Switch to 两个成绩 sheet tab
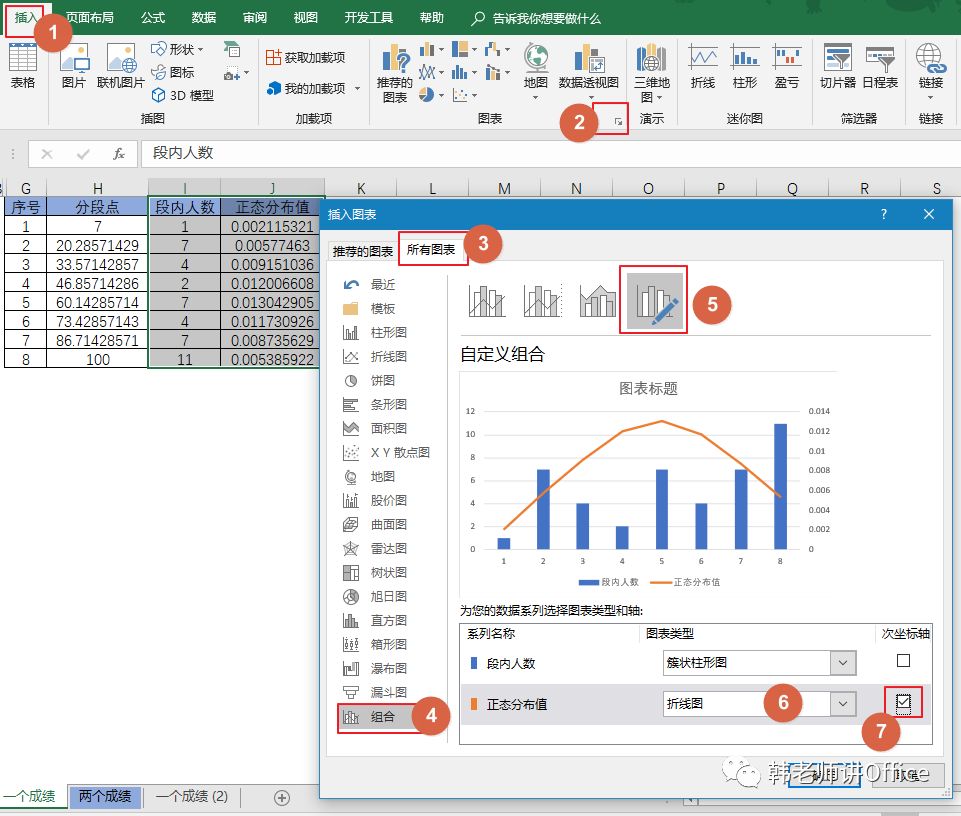This screenshot has width=961, height=816. (105, 796)
